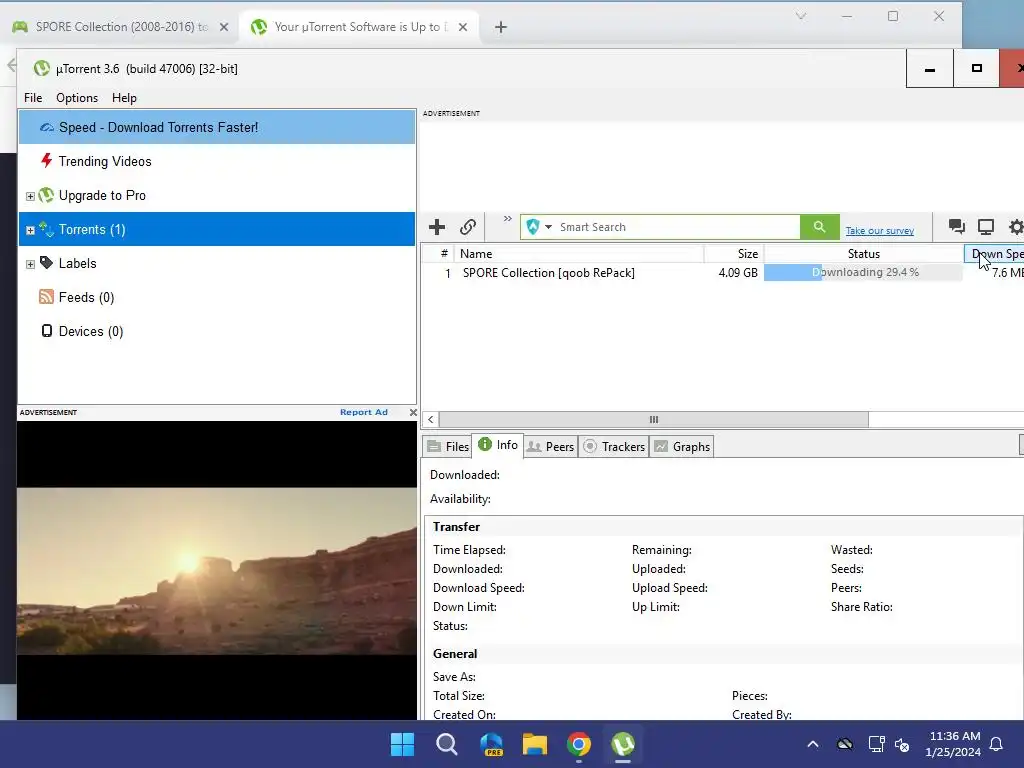Screen dimensions: 1024x768
Task: Click the Add Torrent from URL link icon
Action: coord(468,227)
